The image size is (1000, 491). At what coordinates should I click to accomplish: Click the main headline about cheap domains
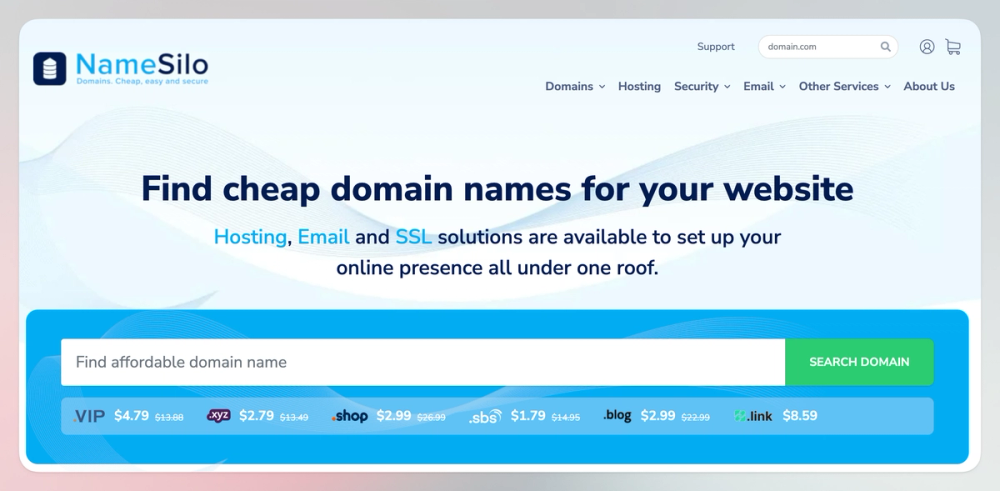(497, 189)
